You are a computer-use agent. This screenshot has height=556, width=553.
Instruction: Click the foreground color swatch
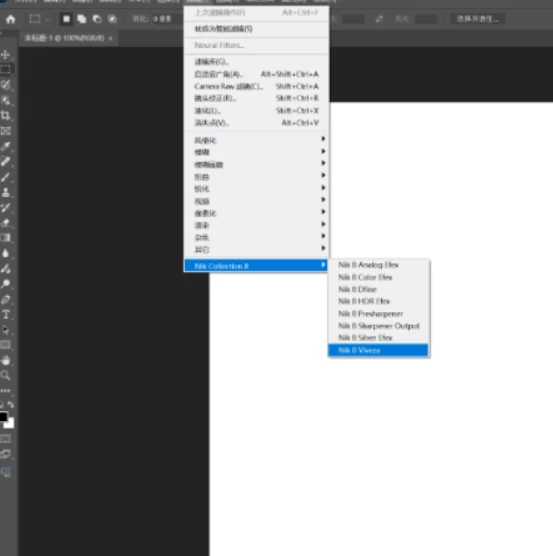point(4,416)
